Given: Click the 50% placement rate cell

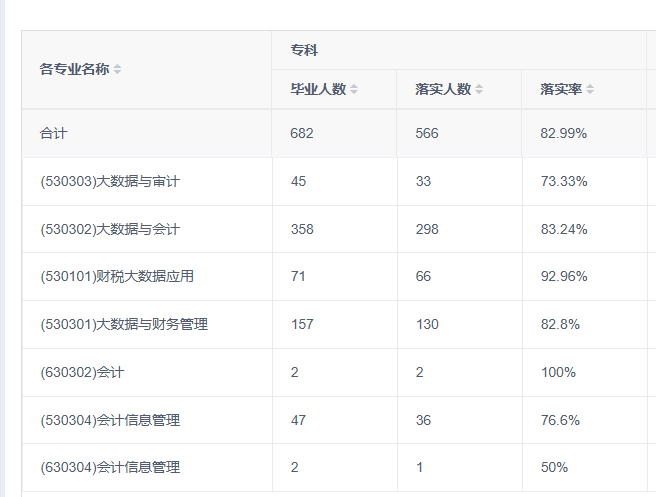Looking at the screenshot, I should coord(554,467).
